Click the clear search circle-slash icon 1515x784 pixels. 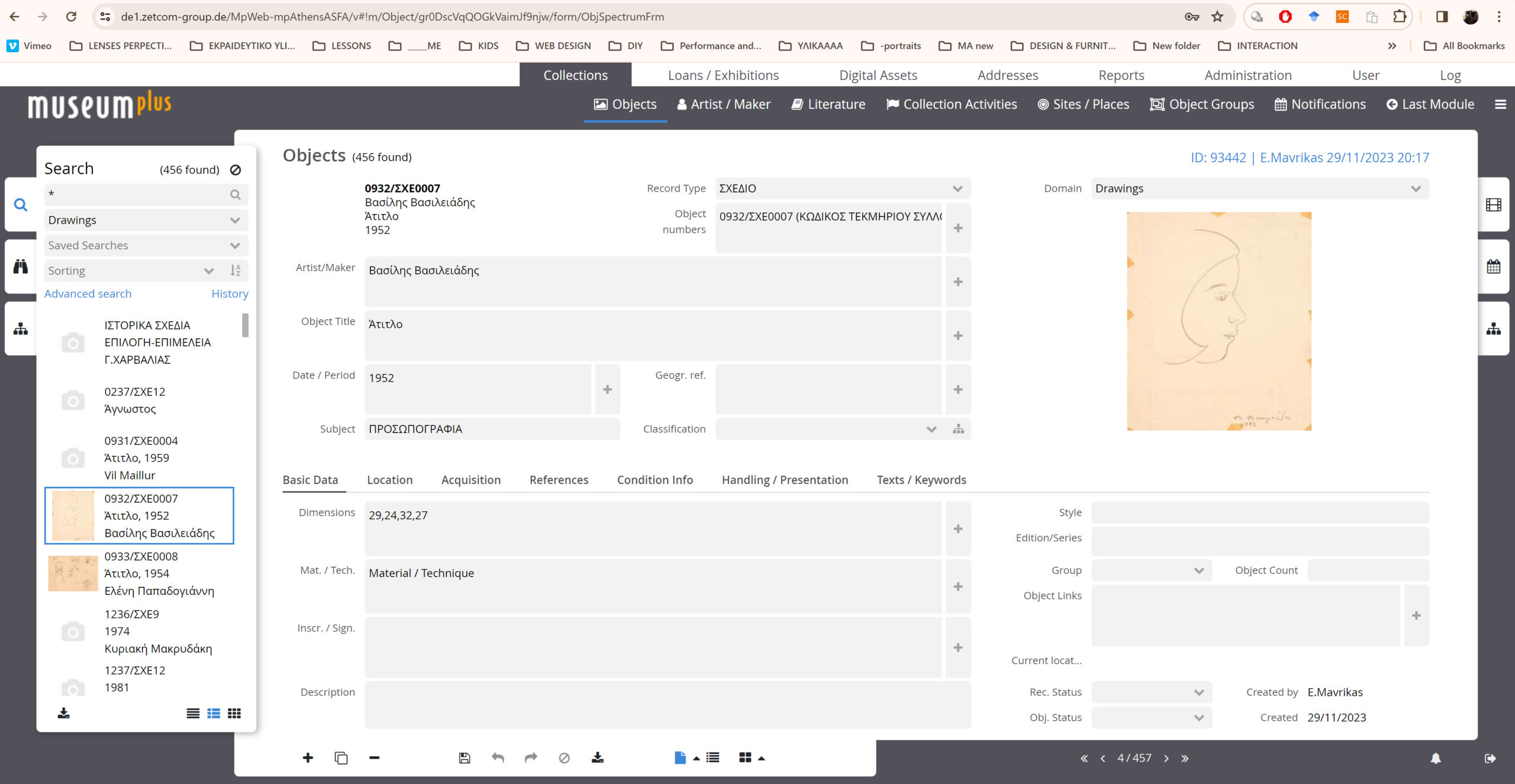236,170
